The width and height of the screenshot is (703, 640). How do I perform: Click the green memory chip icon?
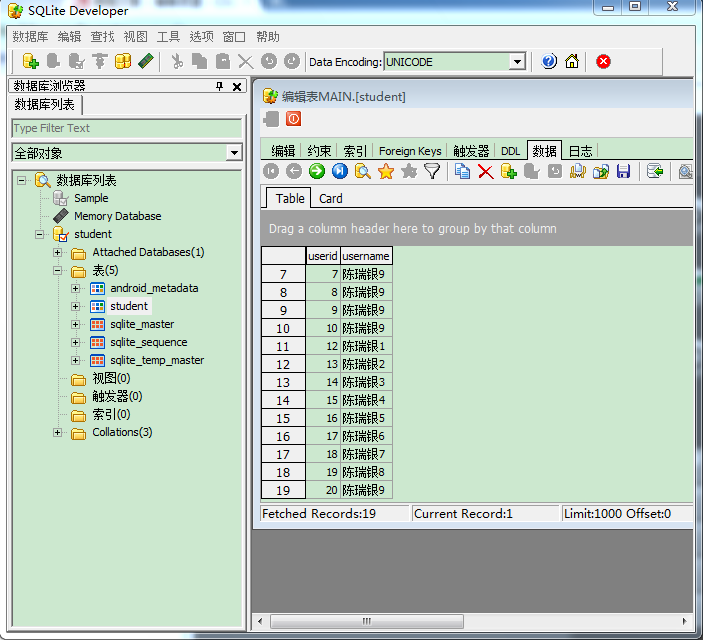point(146,61)
